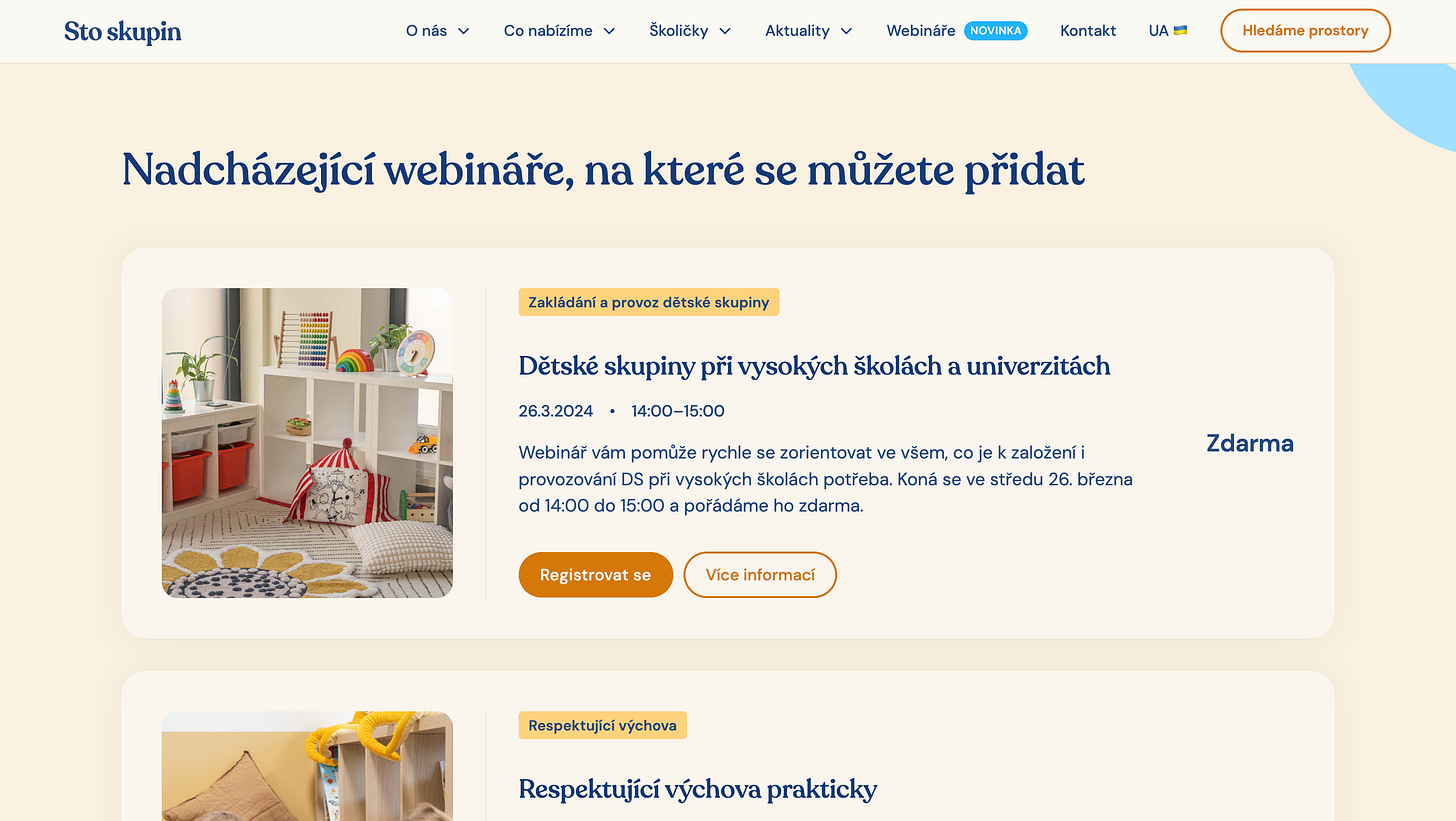Click the NOVINKA badge next to Webináře
This screenshot has width=1456, height=821.
point(996,31)
